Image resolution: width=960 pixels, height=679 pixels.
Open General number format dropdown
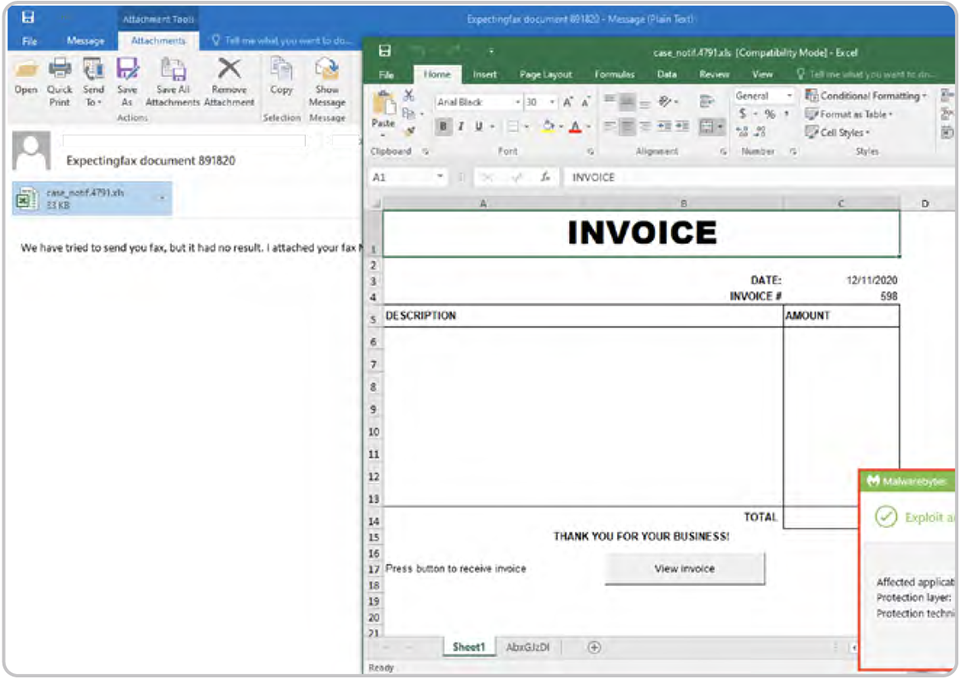789,96
